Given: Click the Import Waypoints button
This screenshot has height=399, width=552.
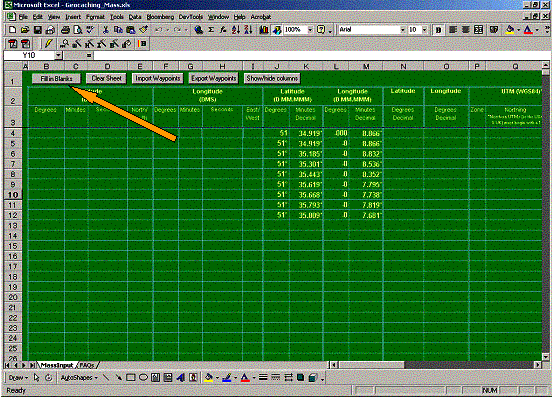Looking at the screenshot, I should pos(158,78).
